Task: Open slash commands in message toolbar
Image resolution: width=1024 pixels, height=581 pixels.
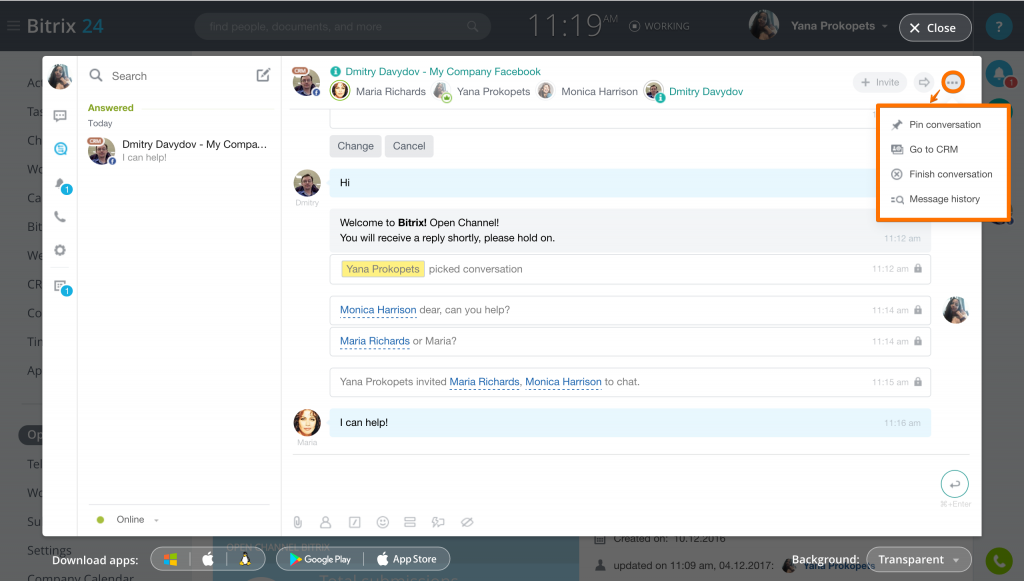Action: (355, 522)
